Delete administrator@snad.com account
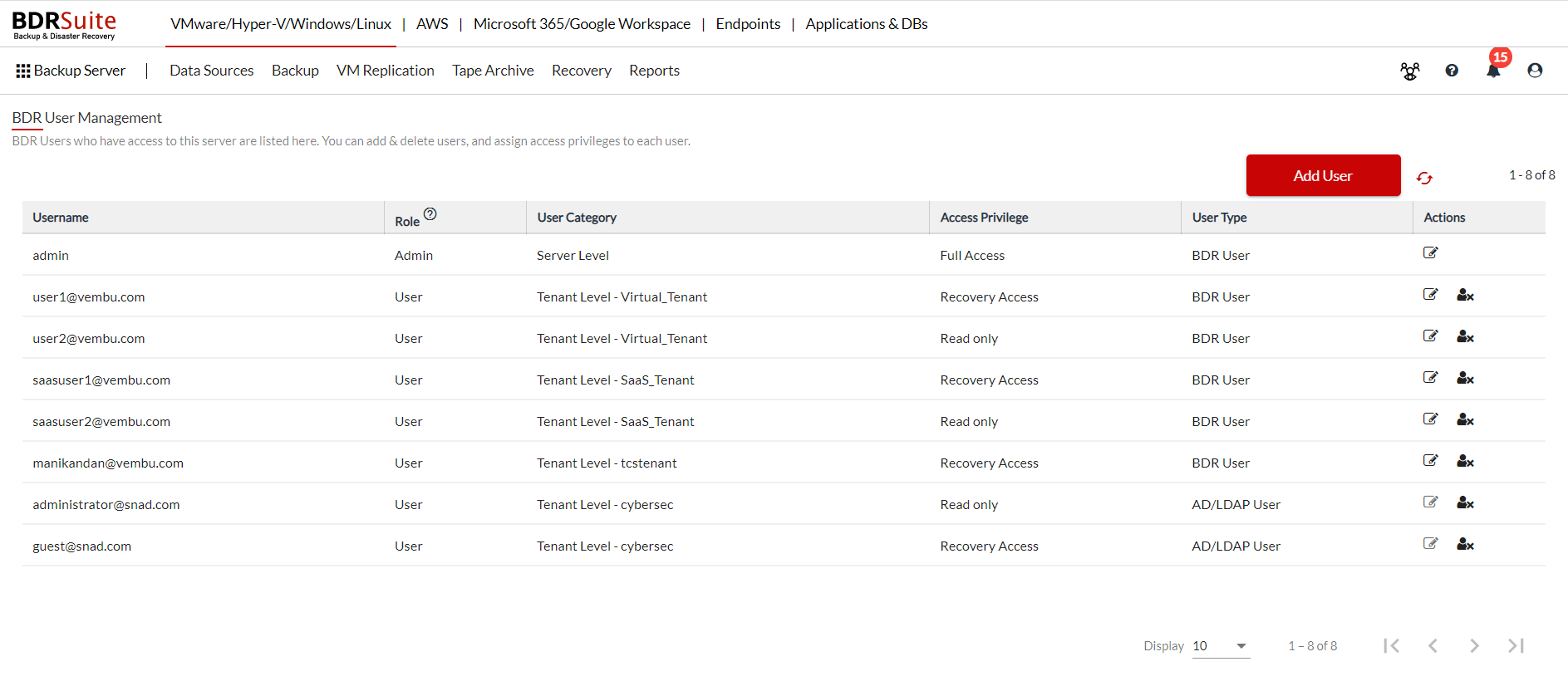The image size is (1568, 686). coord(1465,502)
